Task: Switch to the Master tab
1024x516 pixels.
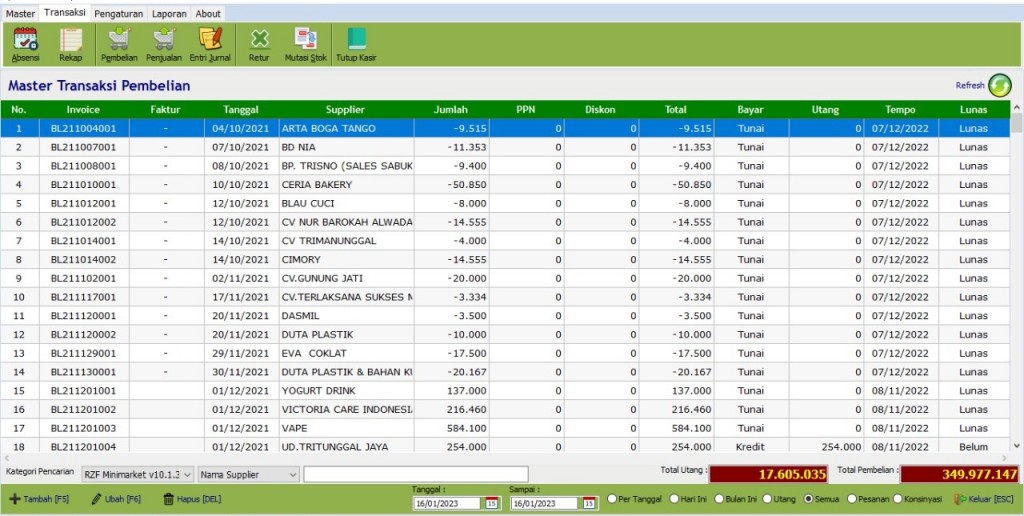Action: coord(20,14)
